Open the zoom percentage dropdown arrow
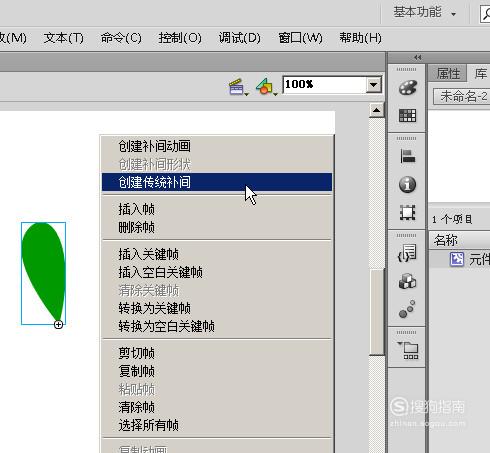The image size is (490, 453). tap(373, 85)
